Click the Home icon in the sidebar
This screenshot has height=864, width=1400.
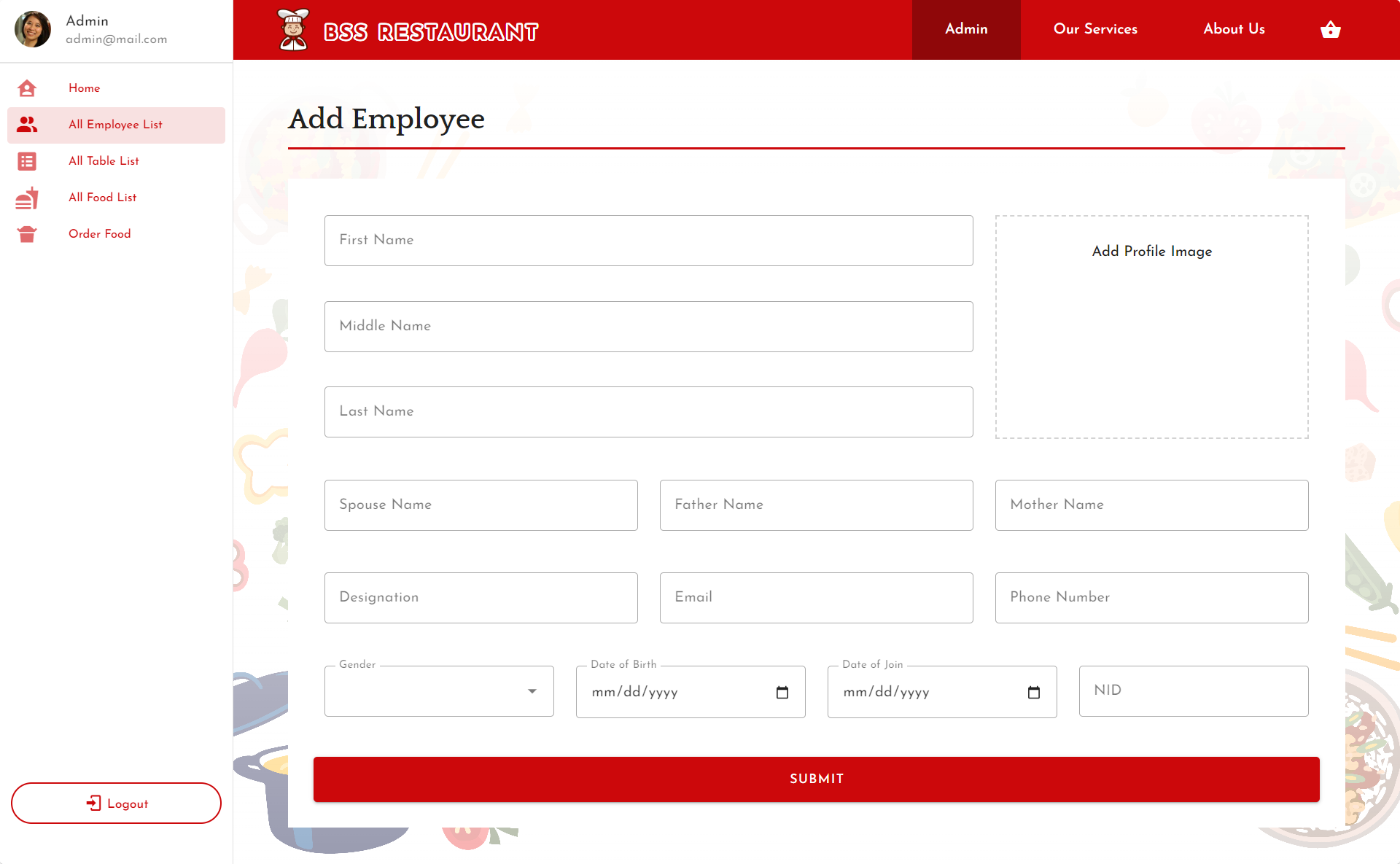27,88
